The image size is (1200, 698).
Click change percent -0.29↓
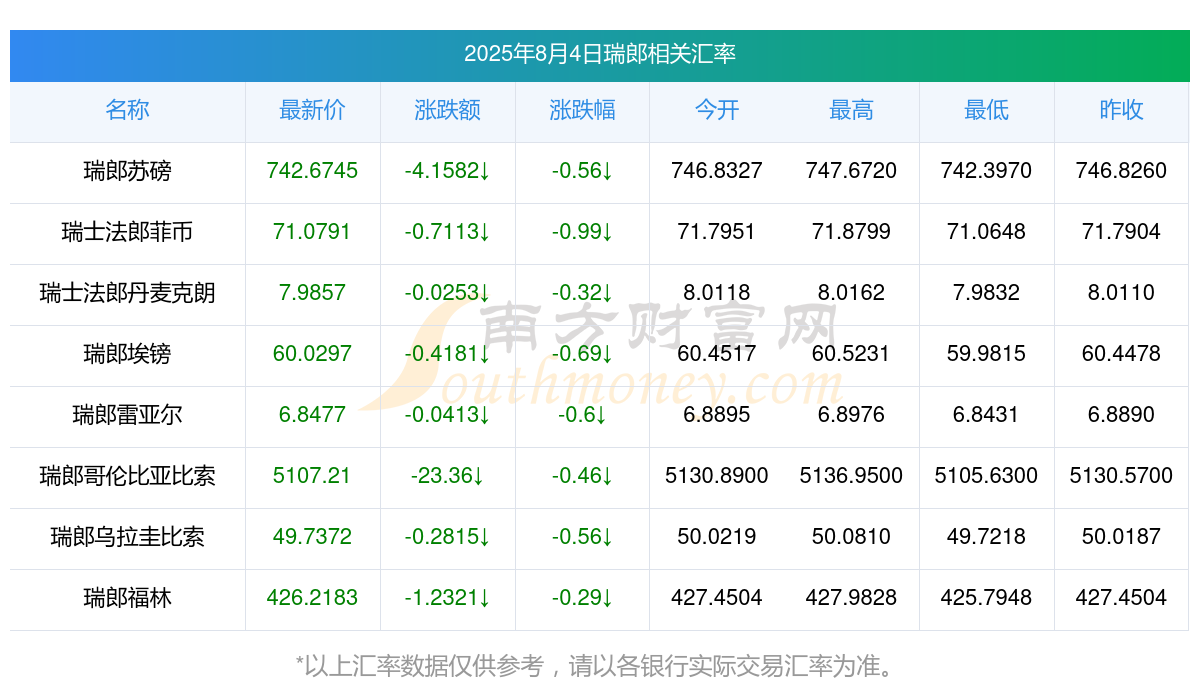click(582, 597)
